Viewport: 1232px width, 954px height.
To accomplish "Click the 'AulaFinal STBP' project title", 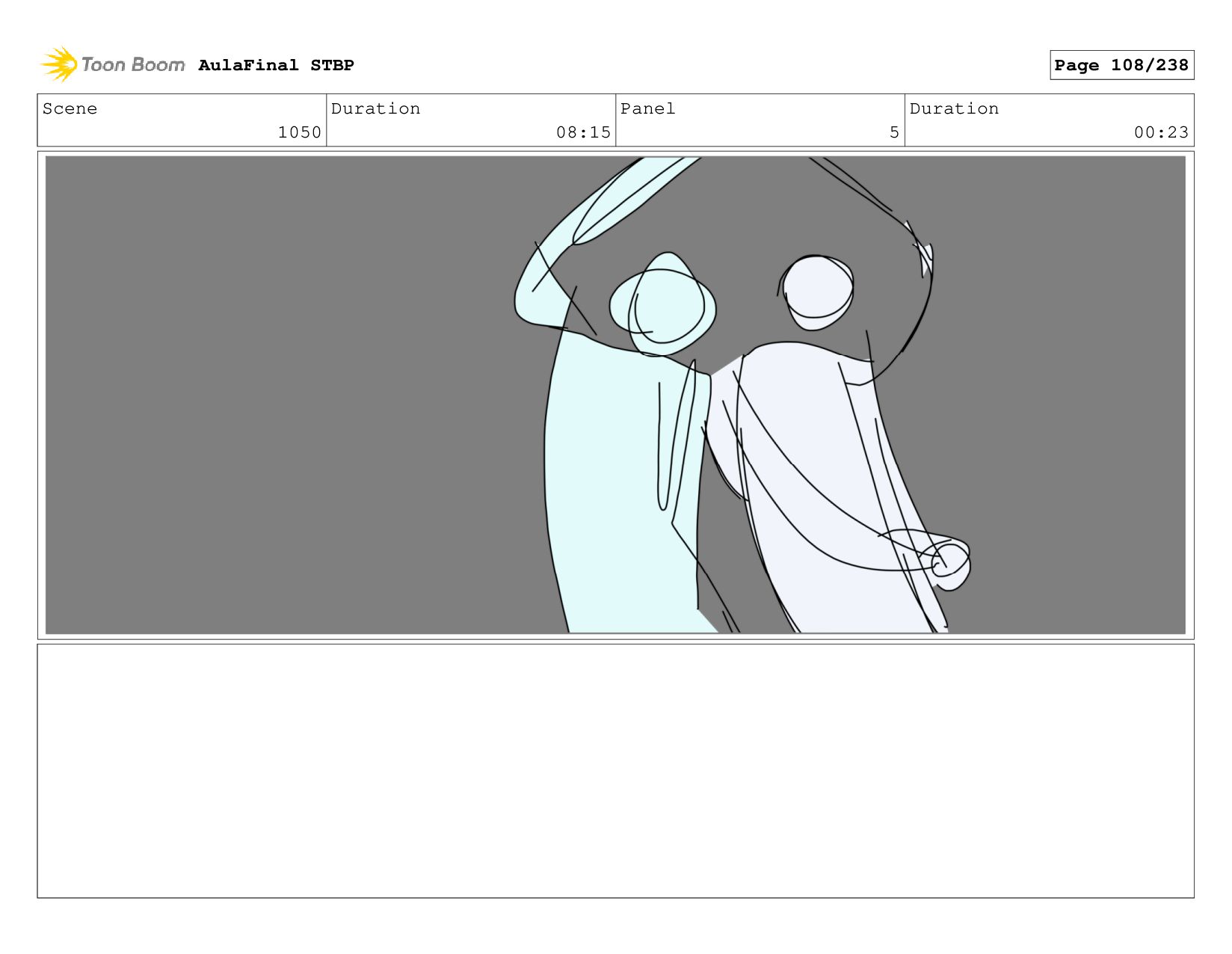I will point(276,65).
